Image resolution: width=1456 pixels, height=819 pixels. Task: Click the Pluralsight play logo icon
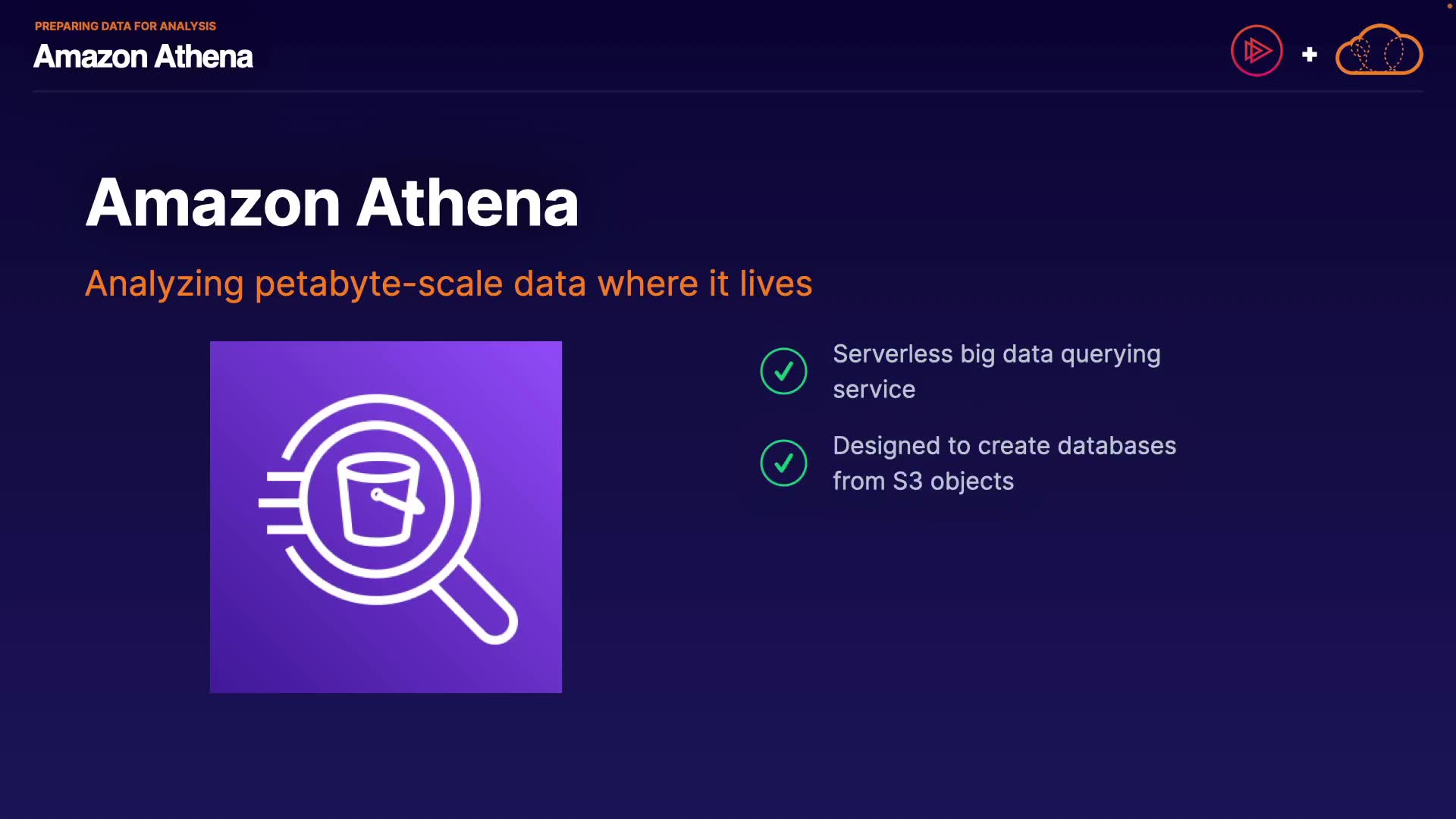(x=1257, y=51)
